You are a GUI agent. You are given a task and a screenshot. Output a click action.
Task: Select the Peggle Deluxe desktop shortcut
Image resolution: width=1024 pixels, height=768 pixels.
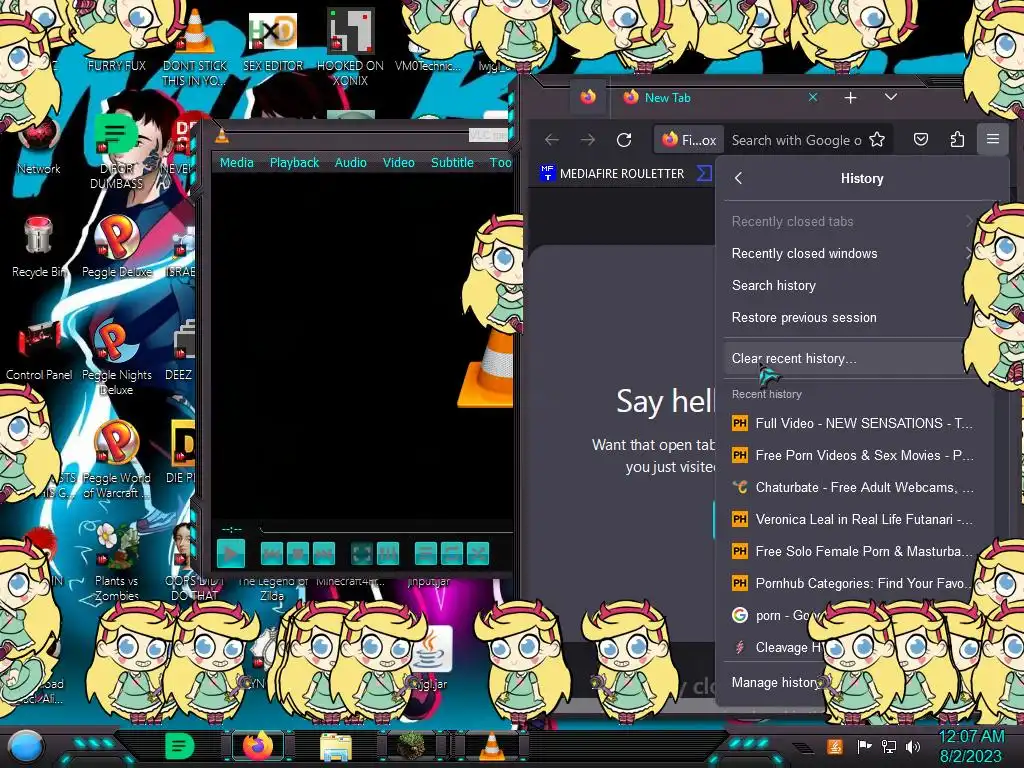pyautogui.click(x=117, y=247)
